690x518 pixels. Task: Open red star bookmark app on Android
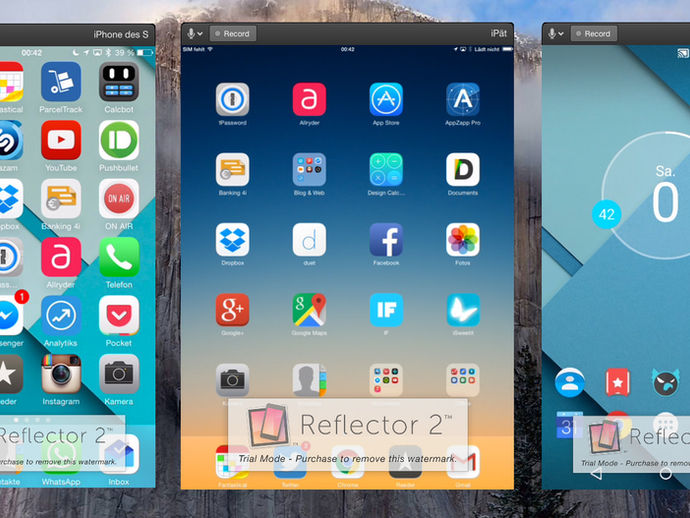pos(617,382)
